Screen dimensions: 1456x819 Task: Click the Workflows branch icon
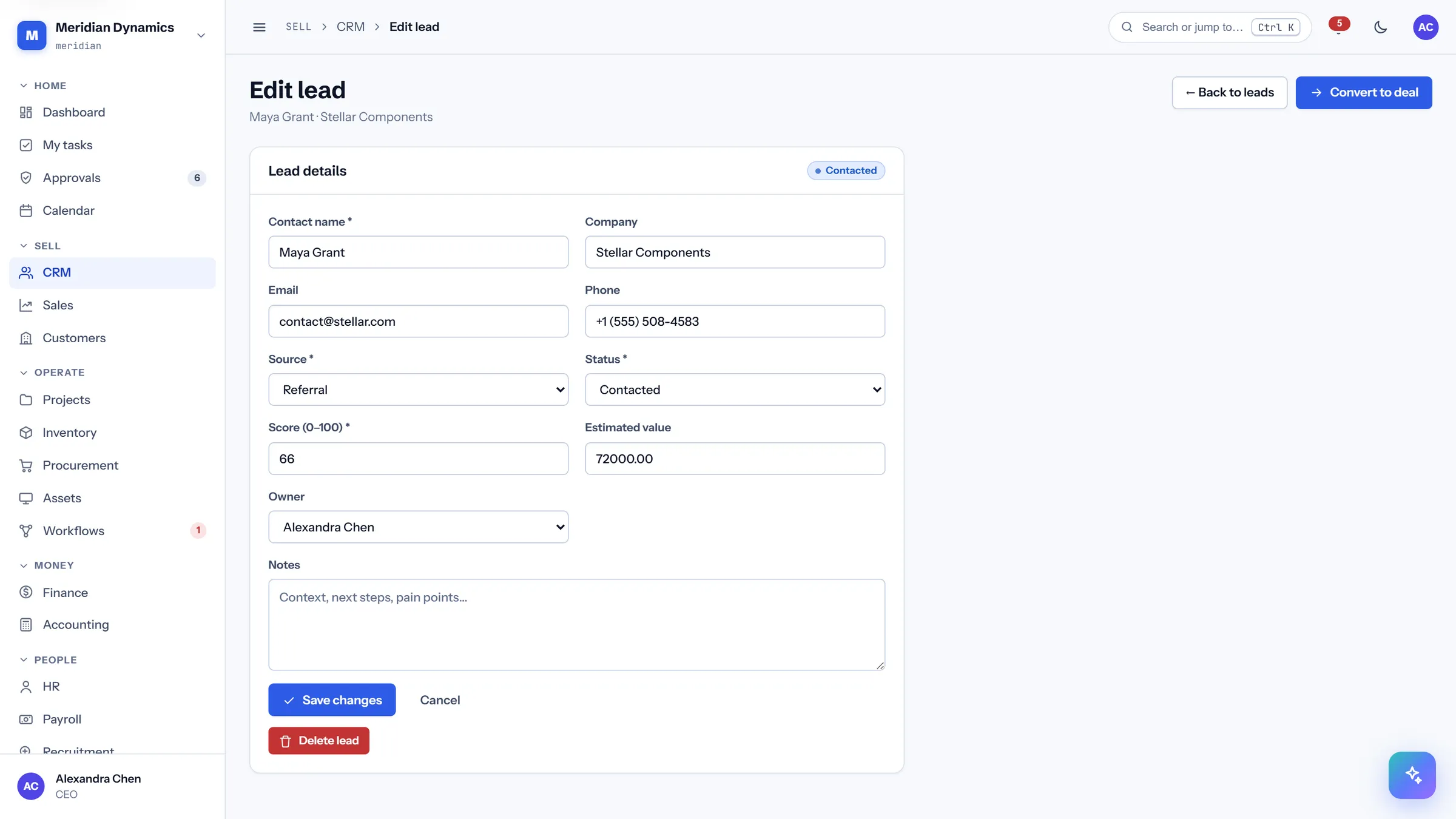(x=25, y=531)
